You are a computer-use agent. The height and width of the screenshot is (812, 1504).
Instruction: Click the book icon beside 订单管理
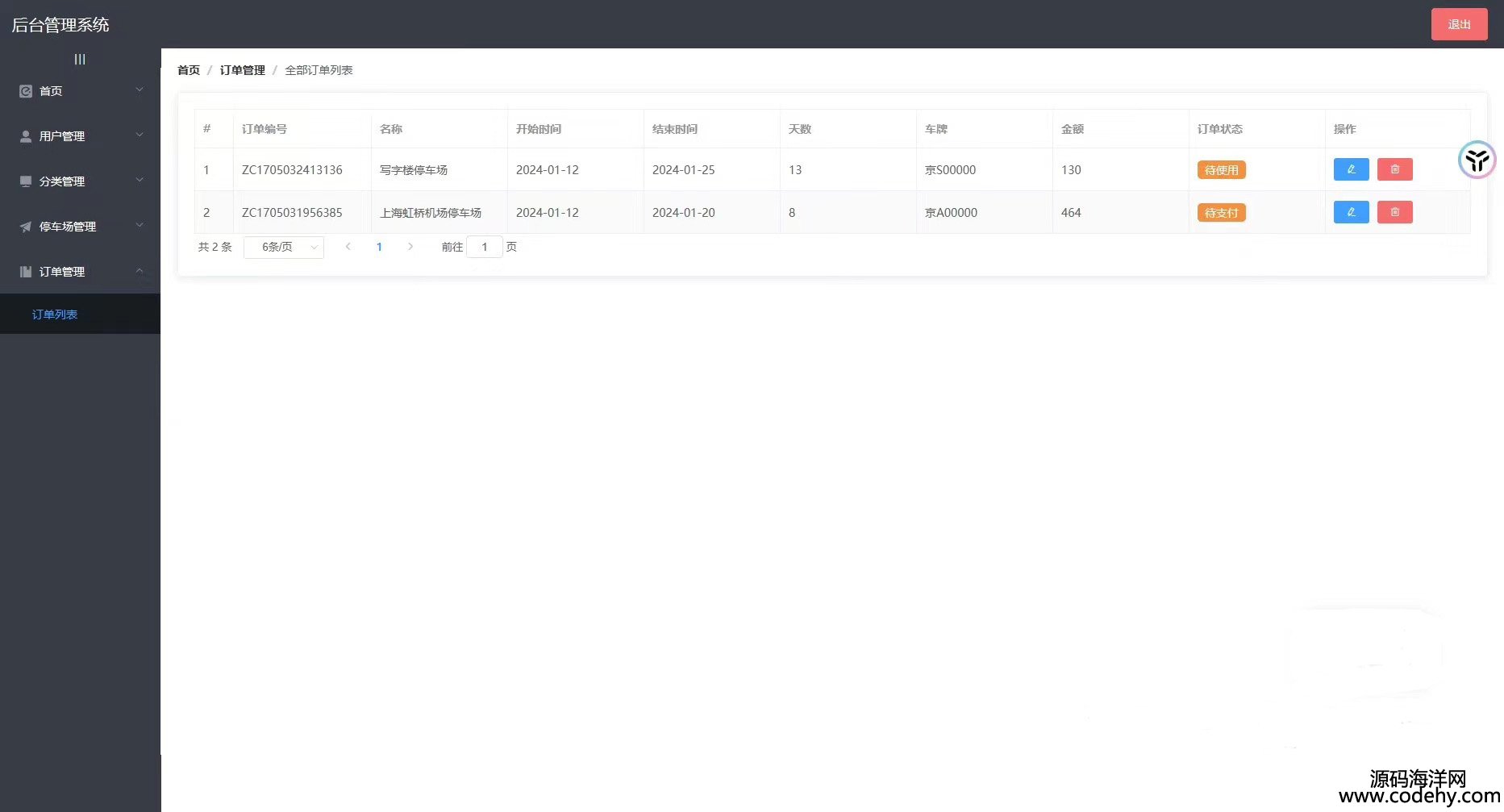26,272
